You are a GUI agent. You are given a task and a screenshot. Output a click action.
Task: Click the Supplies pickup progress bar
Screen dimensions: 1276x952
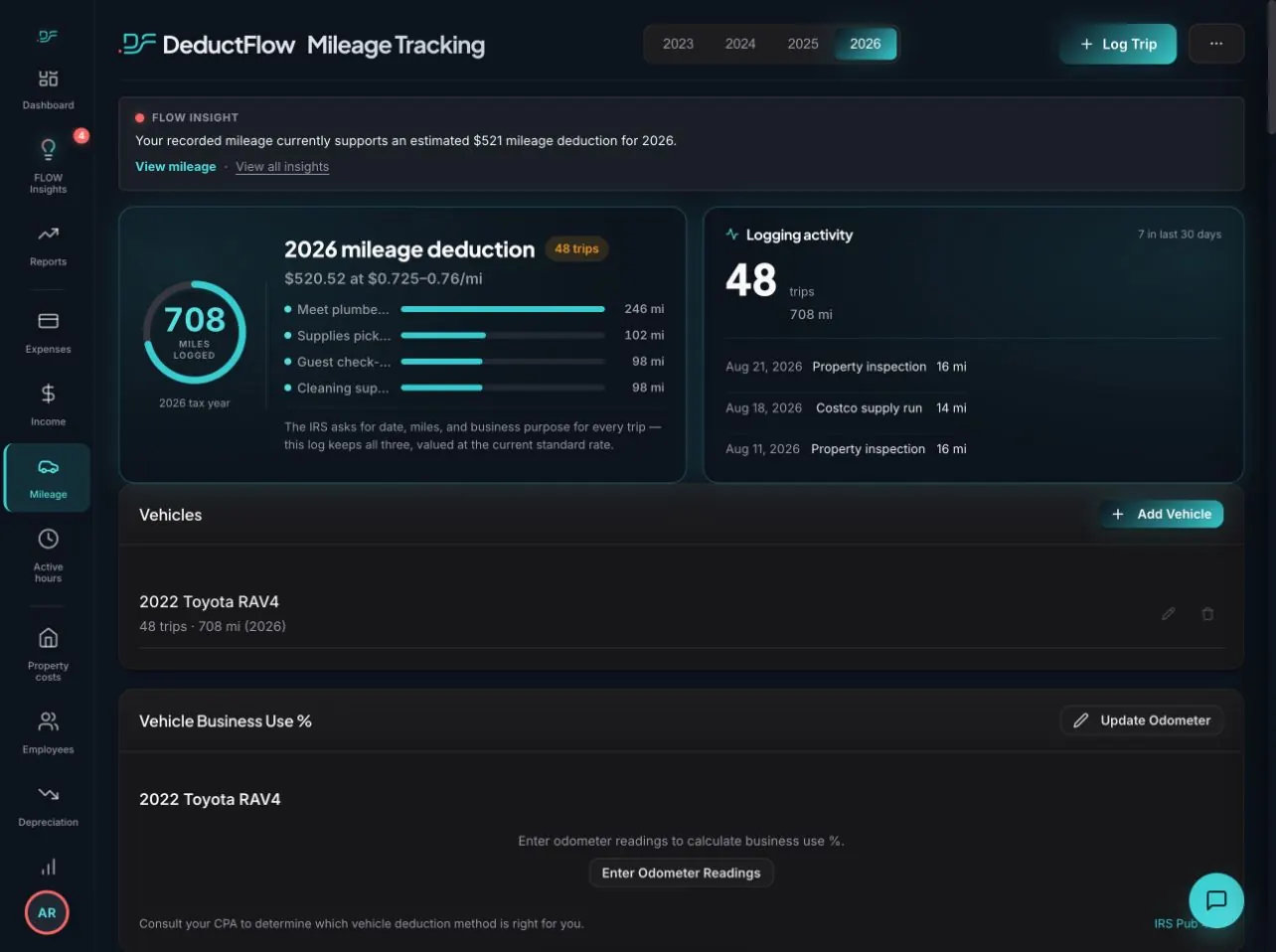503,335
